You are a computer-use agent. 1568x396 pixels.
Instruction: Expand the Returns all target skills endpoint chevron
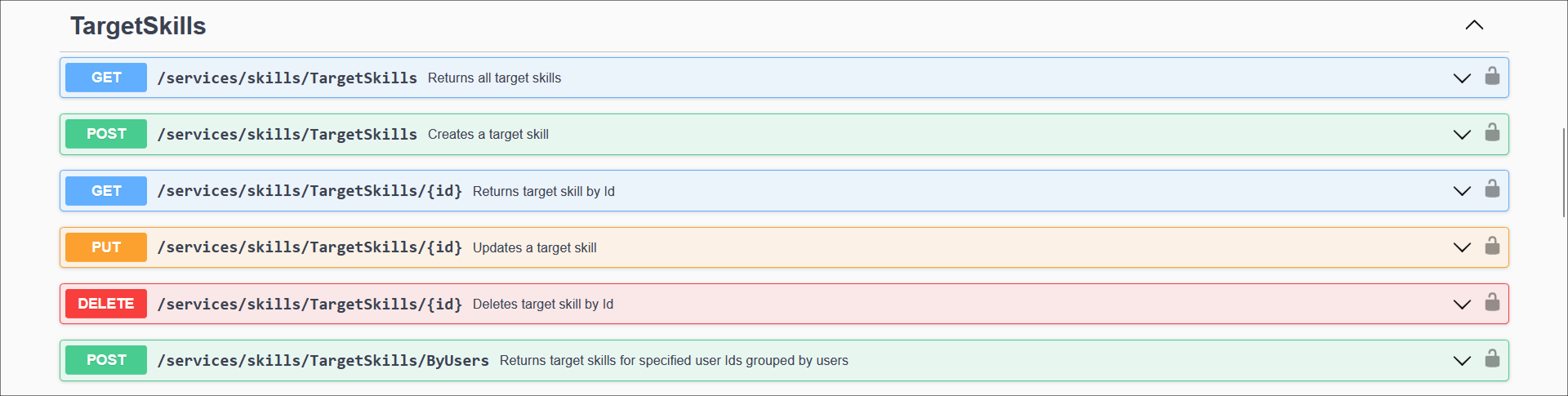point(1462,78)
